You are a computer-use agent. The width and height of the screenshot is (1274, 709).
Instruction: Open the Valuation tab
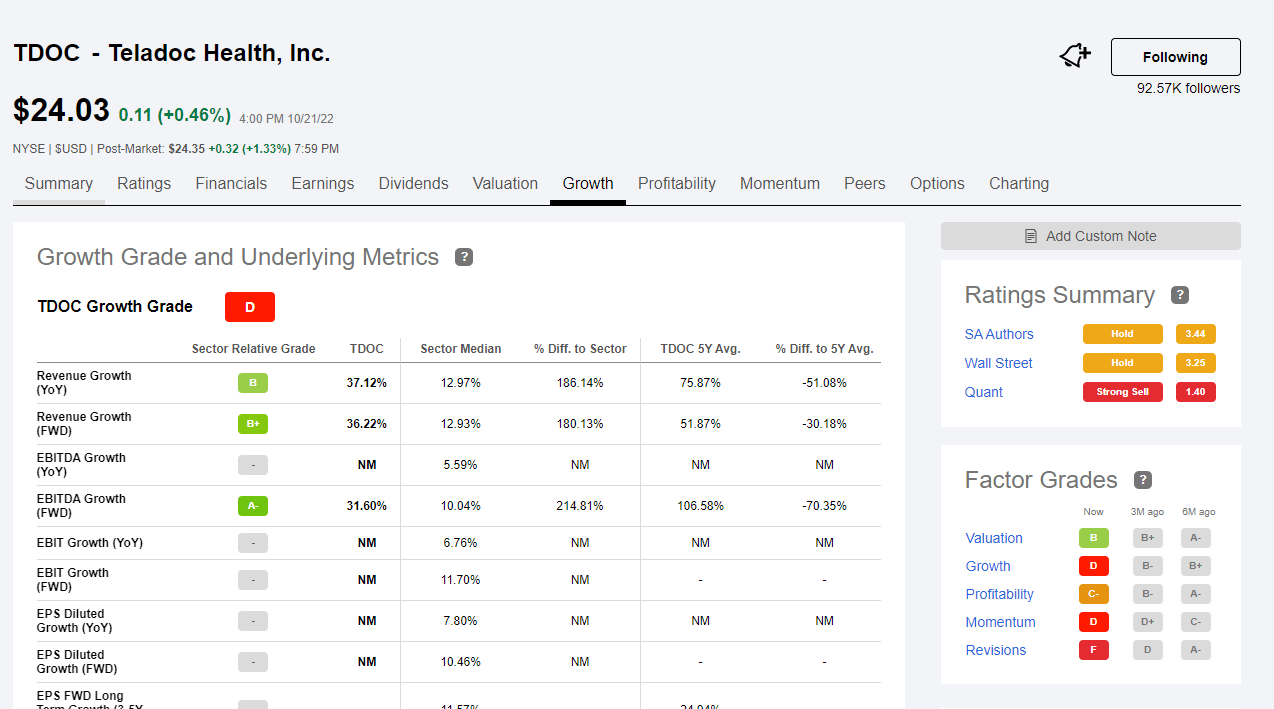[x=505, y=184]
